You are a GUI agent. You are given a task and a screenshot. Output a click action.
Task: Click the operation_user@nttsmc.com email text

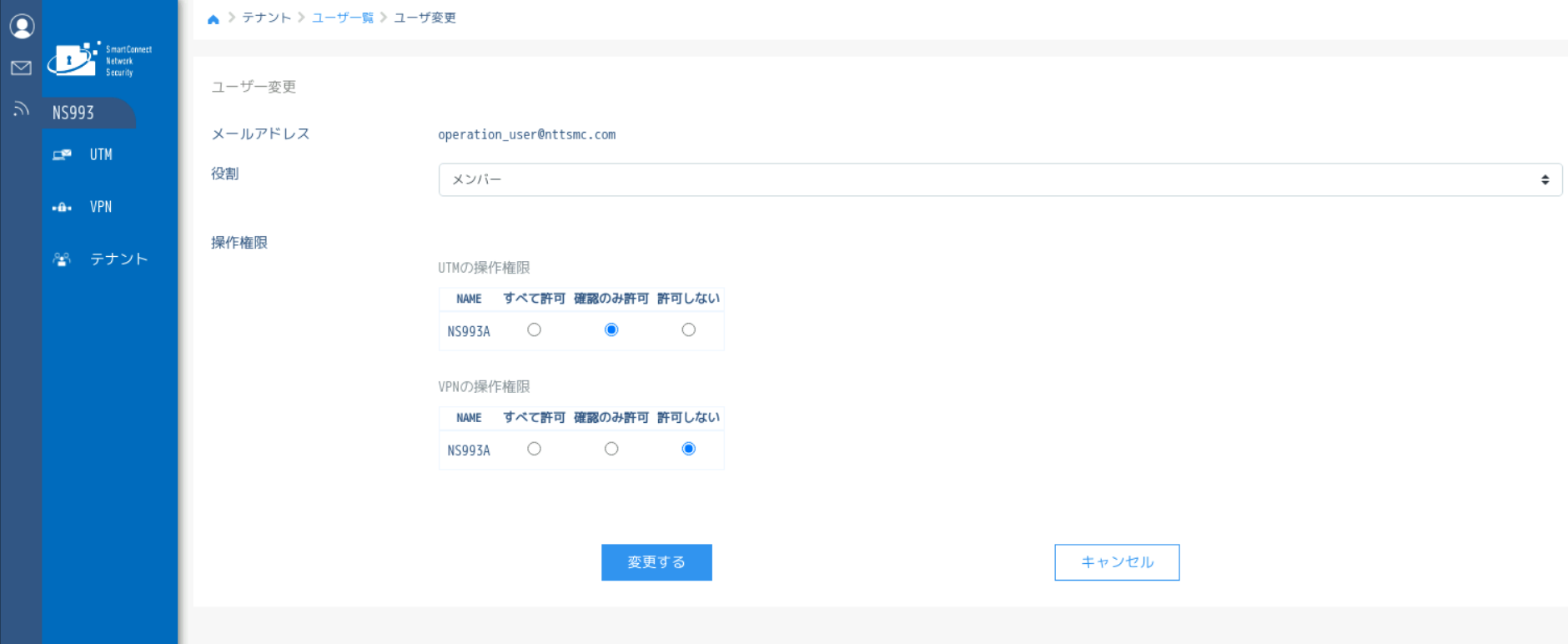(x=527, y=134)
